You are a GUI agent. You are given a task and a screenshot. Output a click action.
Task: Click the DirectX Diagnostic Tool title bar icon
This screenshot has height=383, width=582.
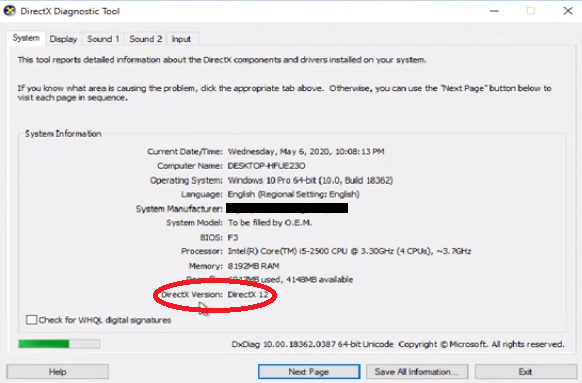10,11
